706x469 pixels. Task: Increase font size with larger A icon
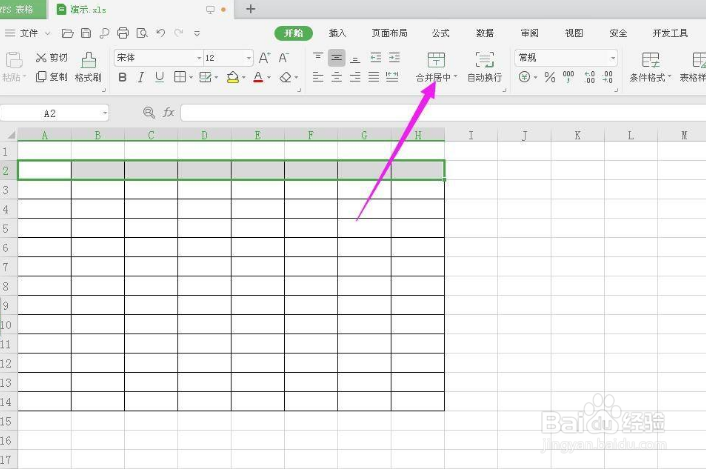point(264,58)
